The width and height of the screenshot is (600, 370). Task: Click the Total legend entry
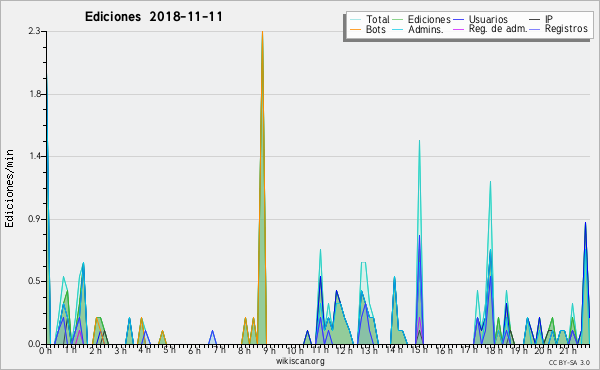pyautogui.click(x=370, y=19)
